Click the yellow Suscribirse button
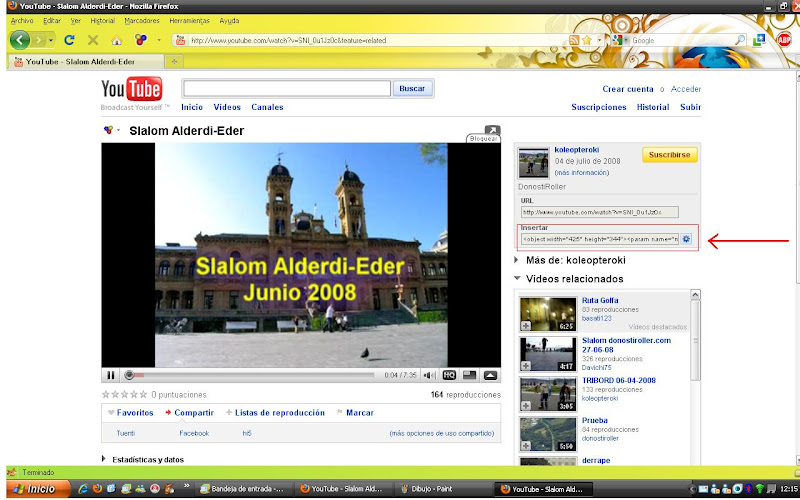This screenshot has width=800, height=500. point(669,156)
